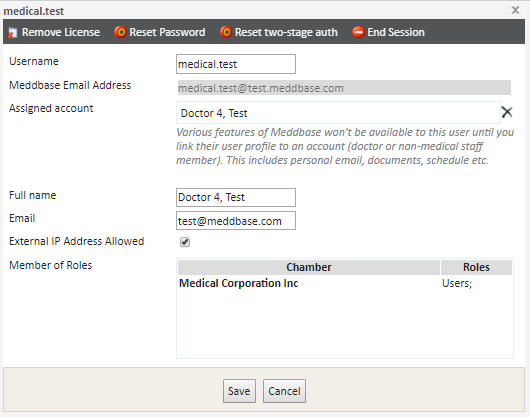Open the Assigned account field
This screenshot has height=417, width=530.
point(338,113)
